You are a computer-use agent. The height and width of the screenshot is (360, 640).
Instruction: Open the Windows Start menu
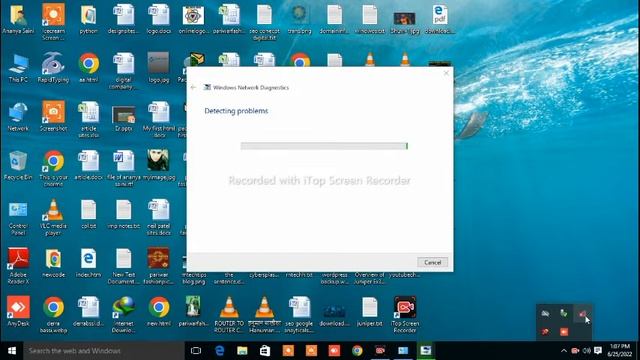point(12,351)
